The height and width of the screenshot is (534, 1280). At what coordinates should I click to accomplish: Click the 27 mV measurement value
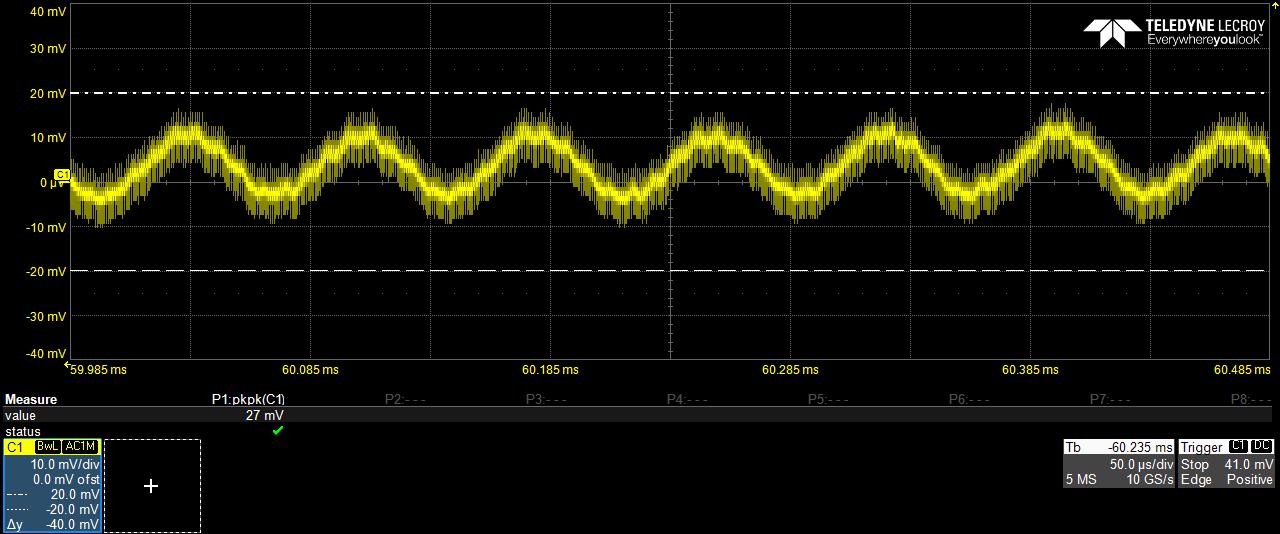coord(265,415)
